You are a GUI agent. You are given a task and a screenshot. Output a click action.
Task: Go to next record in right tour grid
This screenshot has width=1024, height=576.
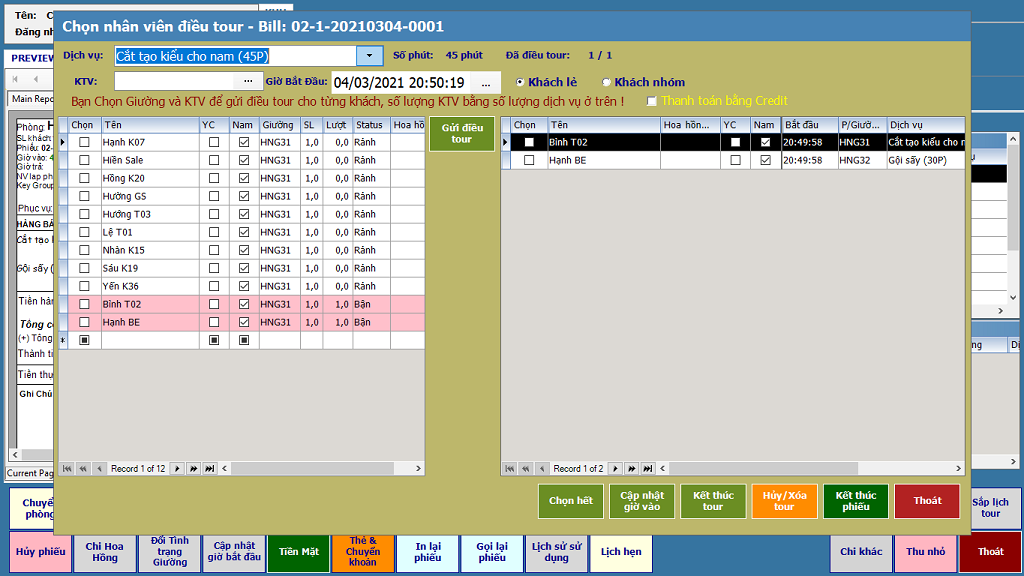(x=615, y=468)
